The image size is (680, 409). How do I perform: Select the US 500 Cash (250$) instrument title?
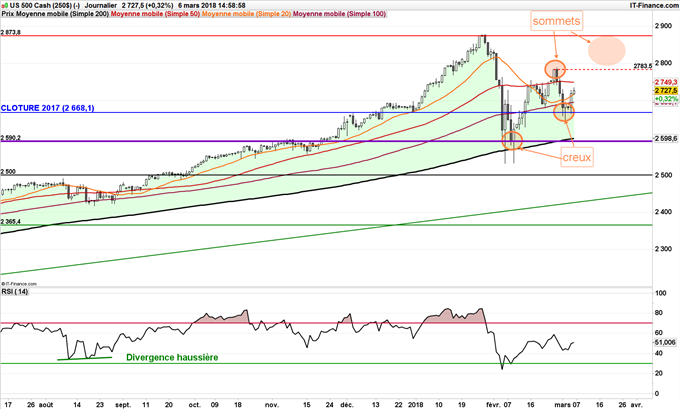click(x=41, y=6)
